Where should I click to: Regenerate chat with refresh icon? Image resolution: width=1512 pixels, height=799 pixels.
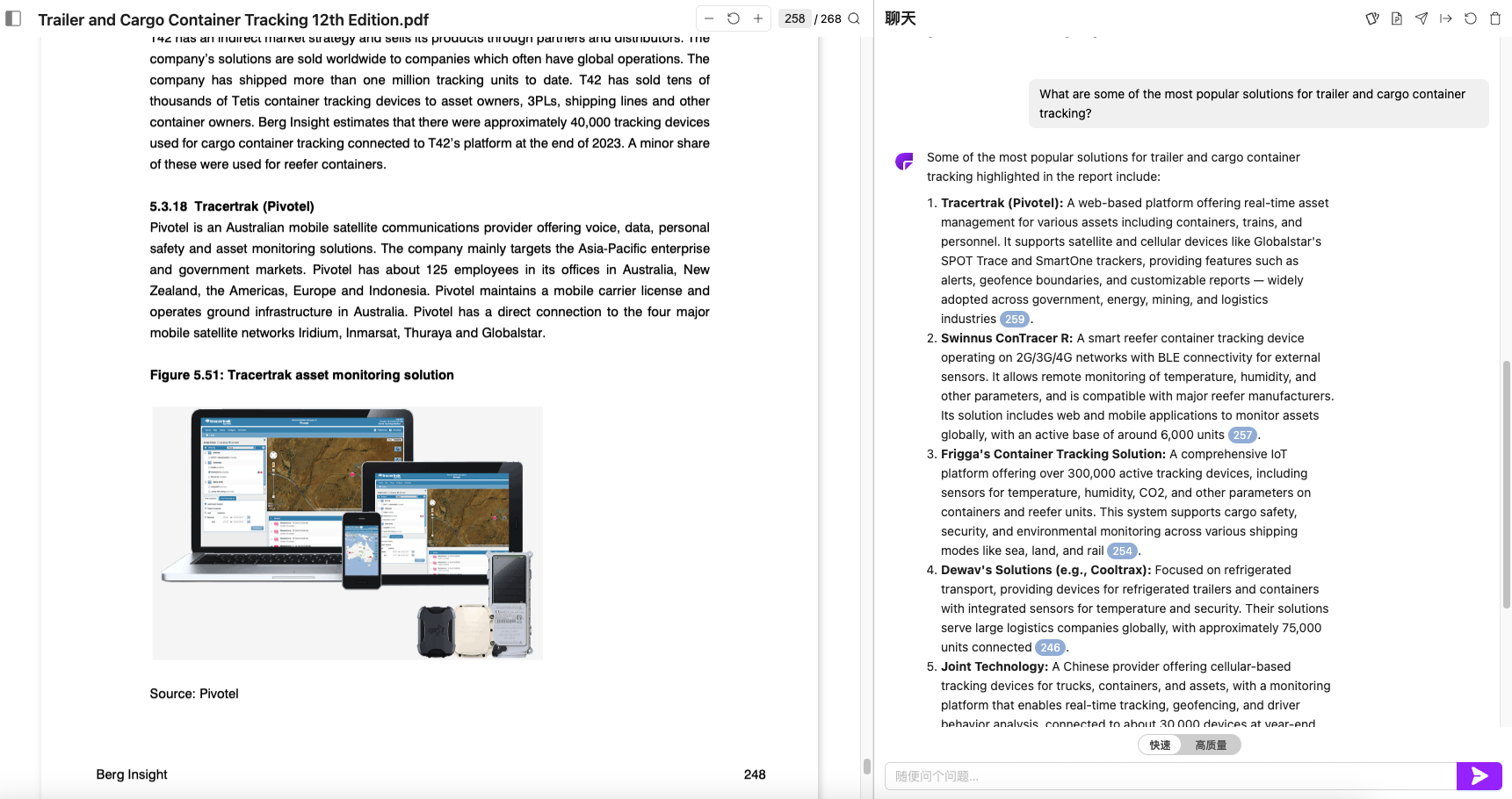tap(1471, 18)
